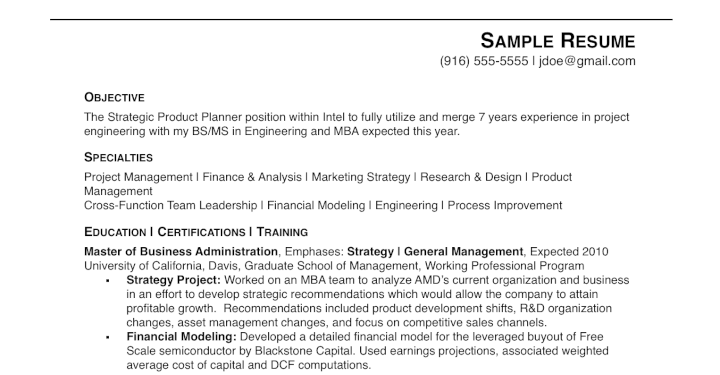Click the Process Improvement specialty text

coord(505,205)
